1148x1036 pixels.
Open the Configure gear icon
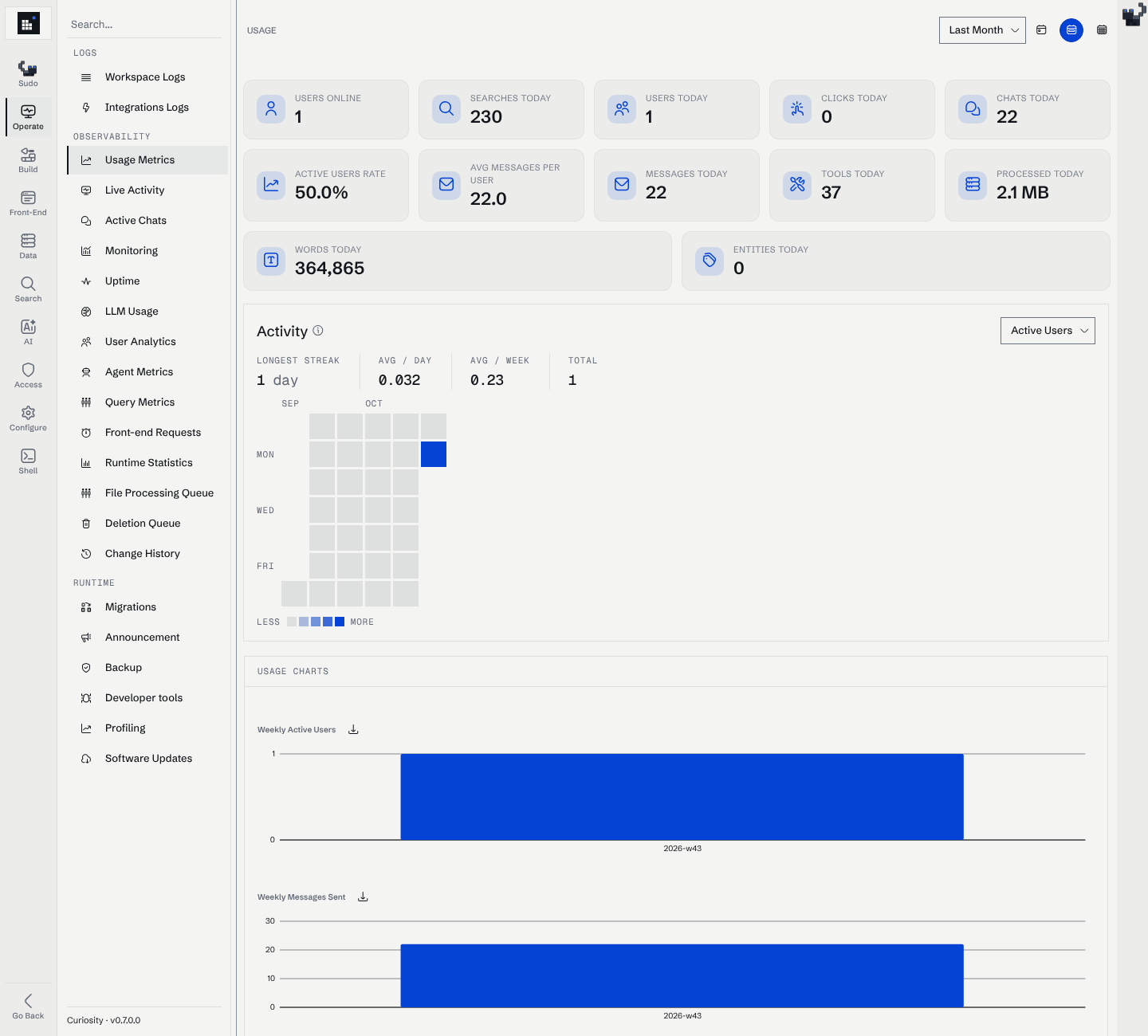pyautogui.click(x=28, y=418)
